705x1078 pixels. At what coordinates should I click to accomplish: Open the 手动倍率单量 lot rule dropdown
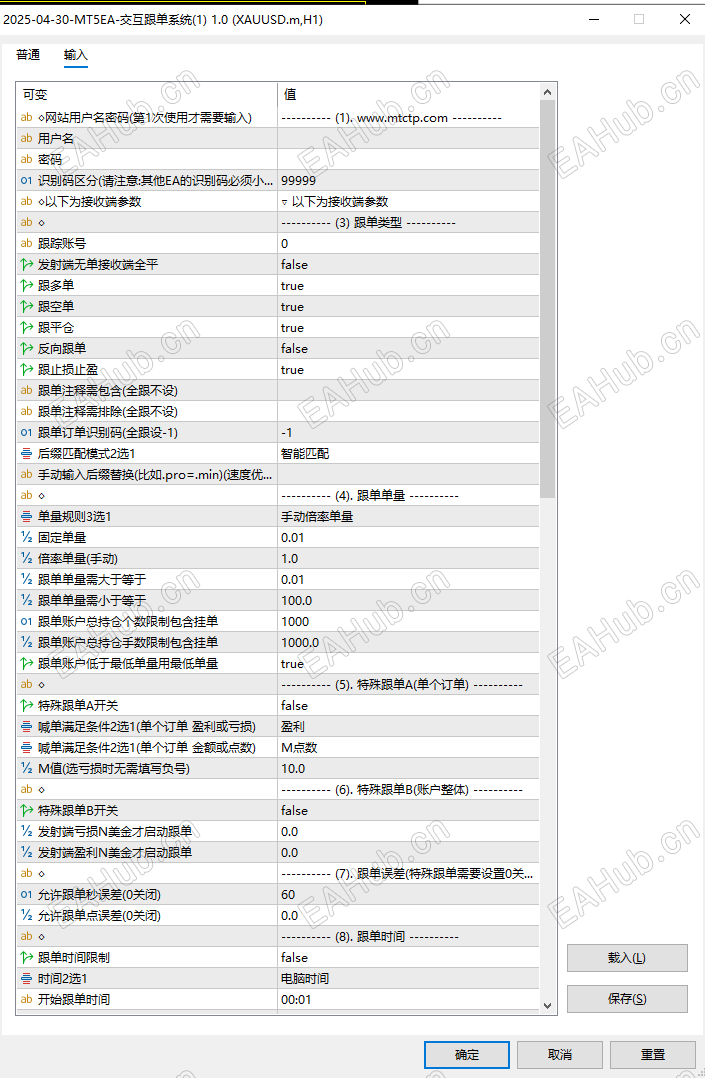click(x=409, y=516)
